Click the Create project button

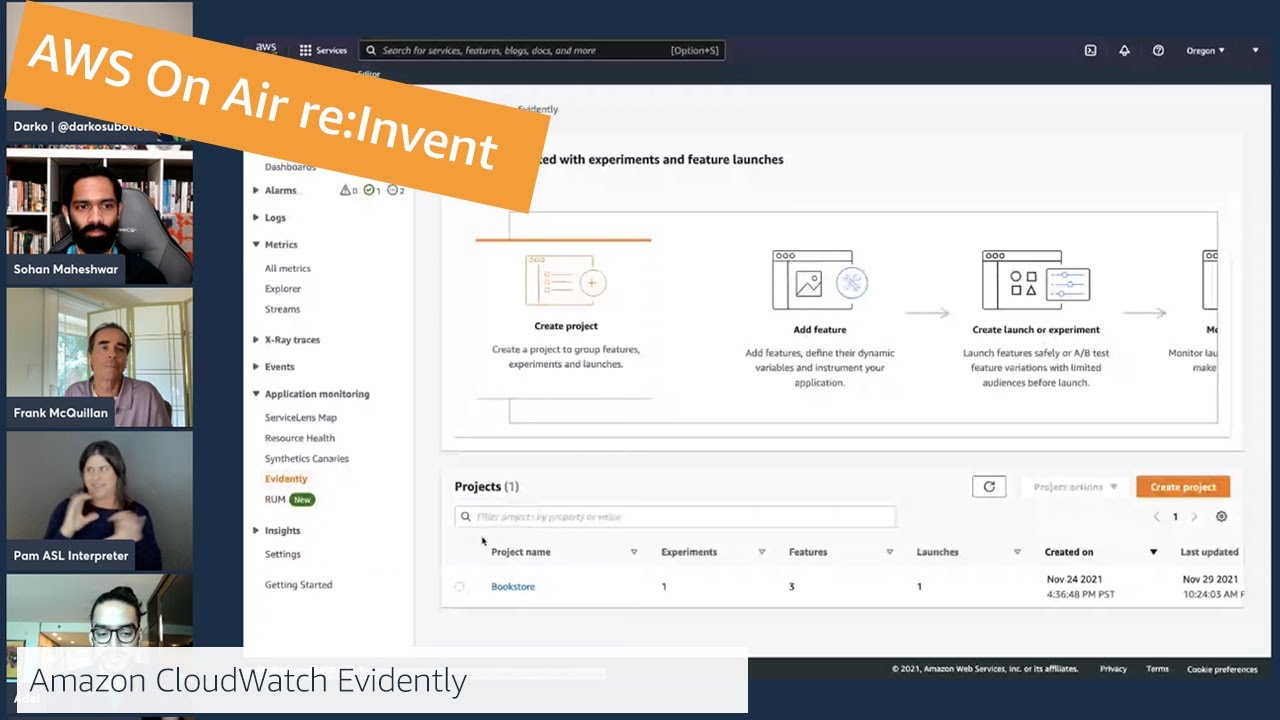(x=1183, y=487)
